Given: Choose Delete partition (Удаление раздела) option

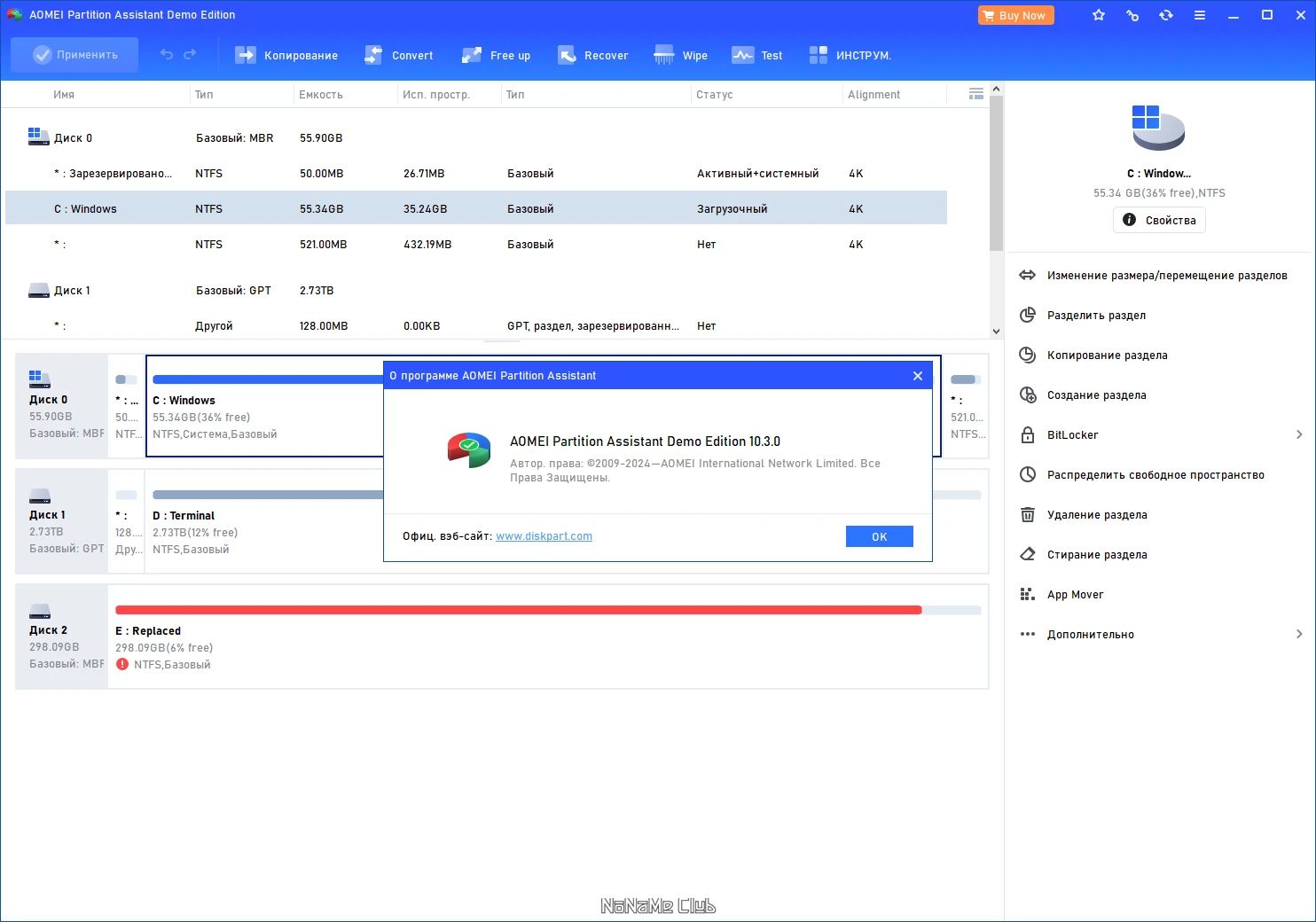Looking at the screenshot, I should pyautogui.click(x=1097, y=515).
